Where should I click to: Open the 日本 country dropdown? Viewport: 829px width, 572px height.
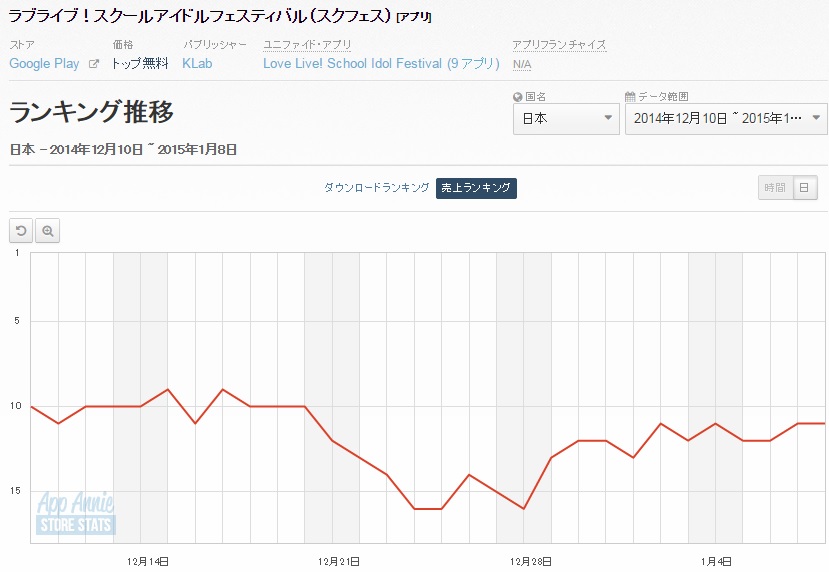point(566,119)
